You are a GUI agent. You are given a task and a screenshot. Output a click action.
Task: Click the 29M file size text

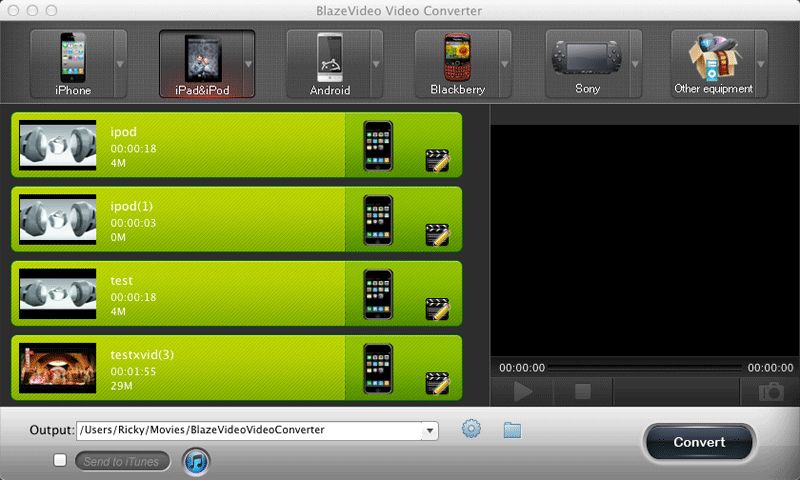click(x=121, y=386)
